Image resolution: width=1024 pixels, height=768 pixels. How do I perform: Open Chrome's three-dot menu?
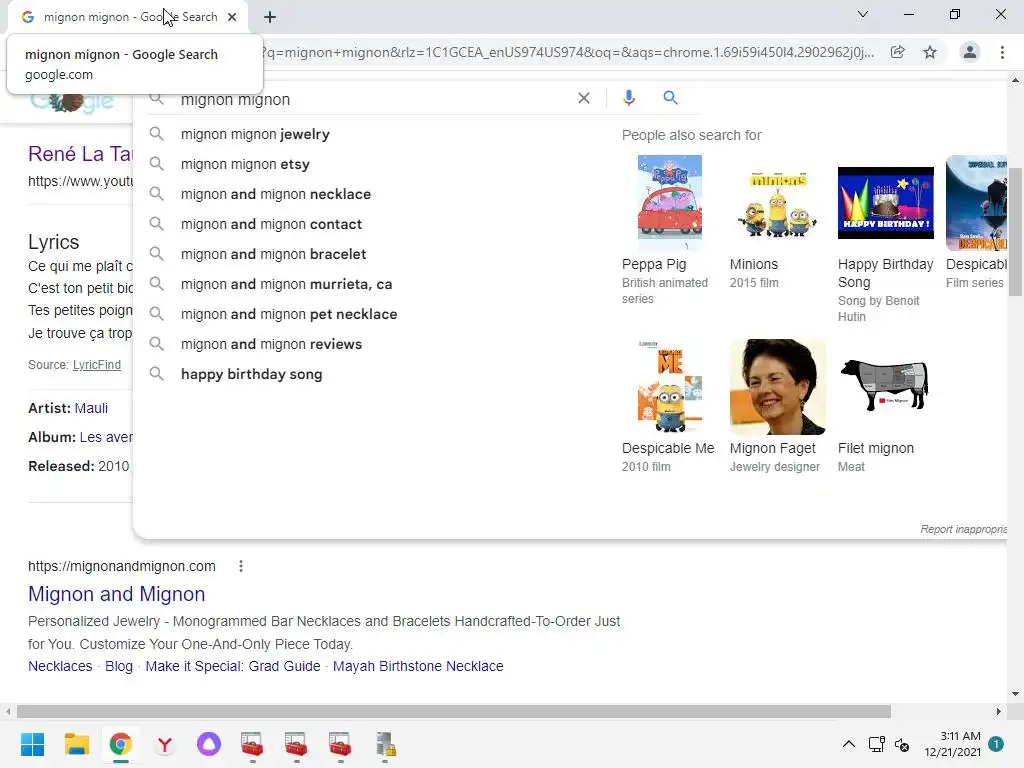coord(1002,52)
